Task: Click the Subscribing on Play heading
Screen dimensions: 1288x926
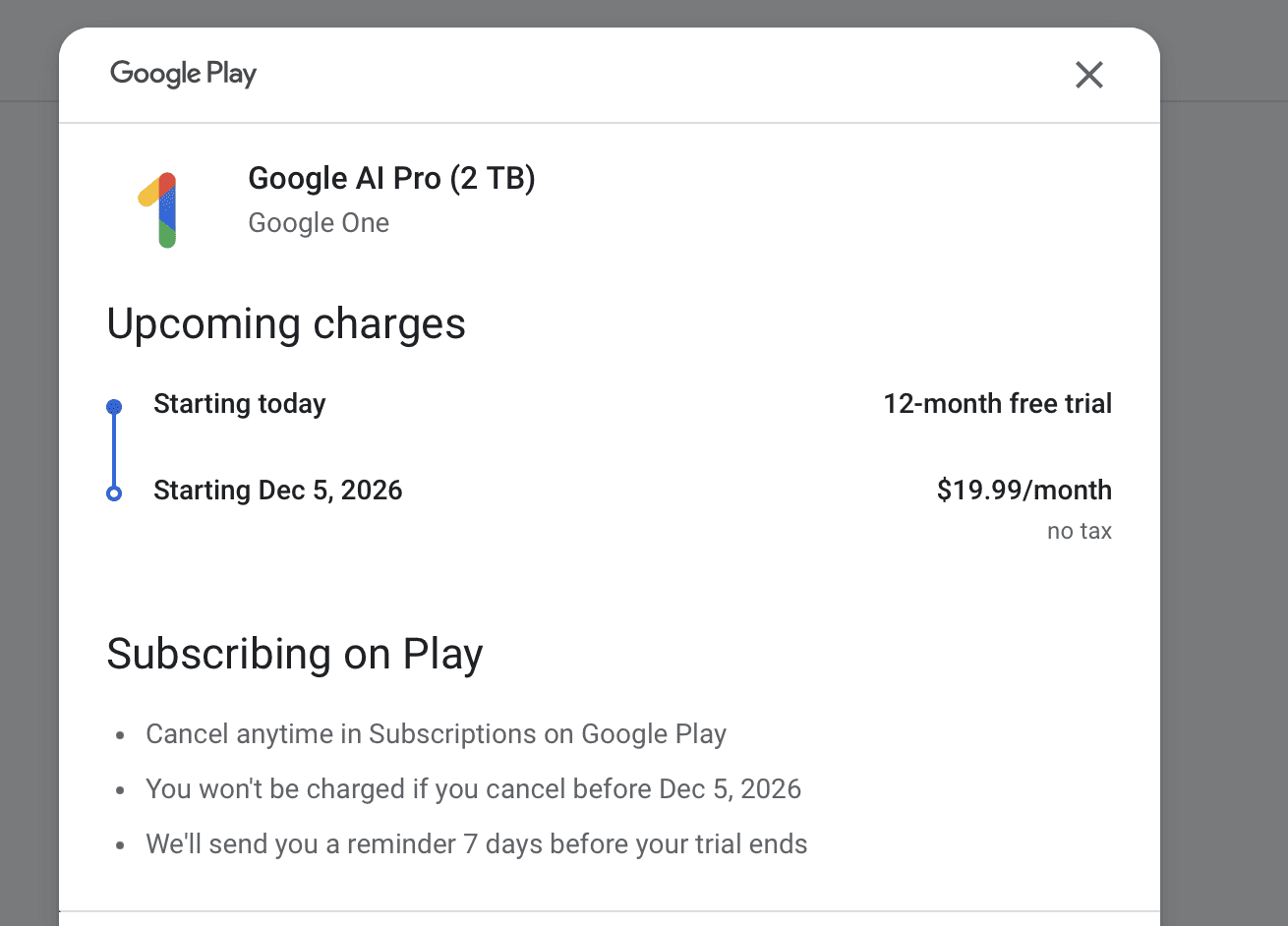Action: [x=294, y=655]
